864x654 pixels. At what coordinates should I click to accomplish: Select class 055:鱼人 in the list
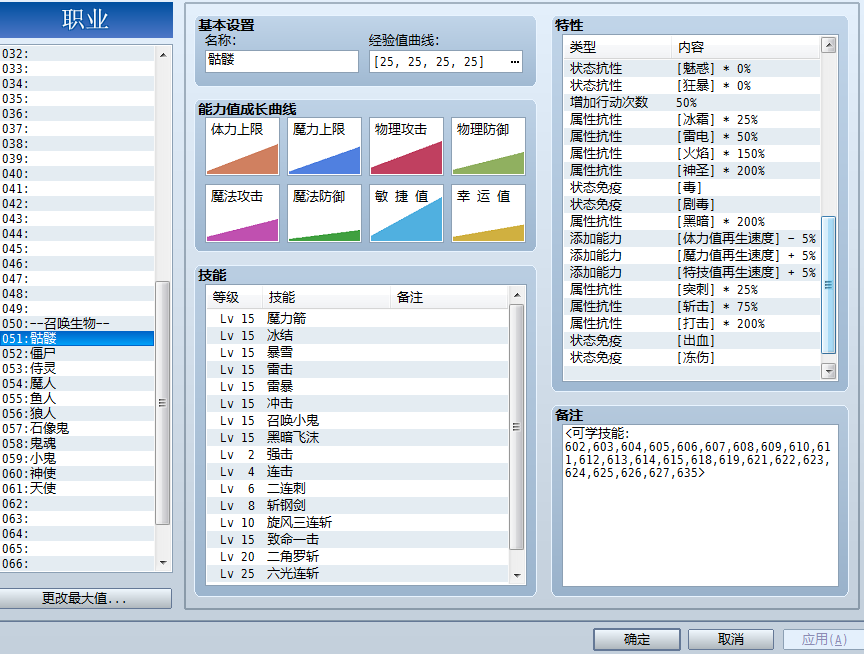[x=77, y=398]
